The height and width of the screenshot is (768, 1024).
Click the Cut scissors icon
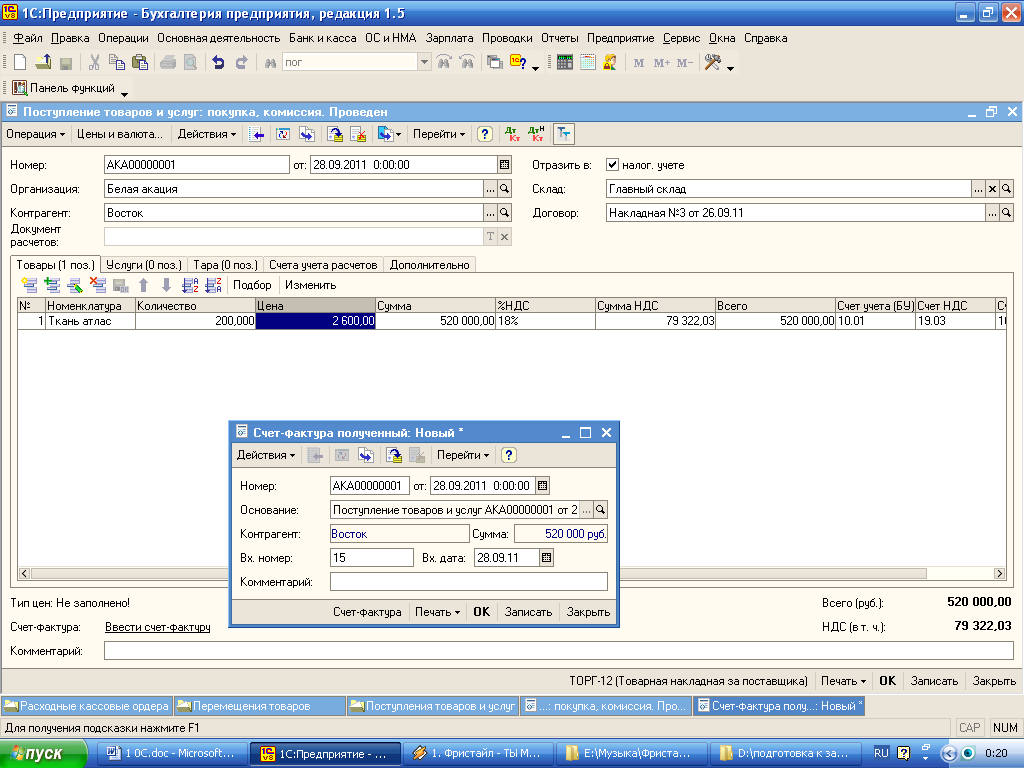point(94,62)
